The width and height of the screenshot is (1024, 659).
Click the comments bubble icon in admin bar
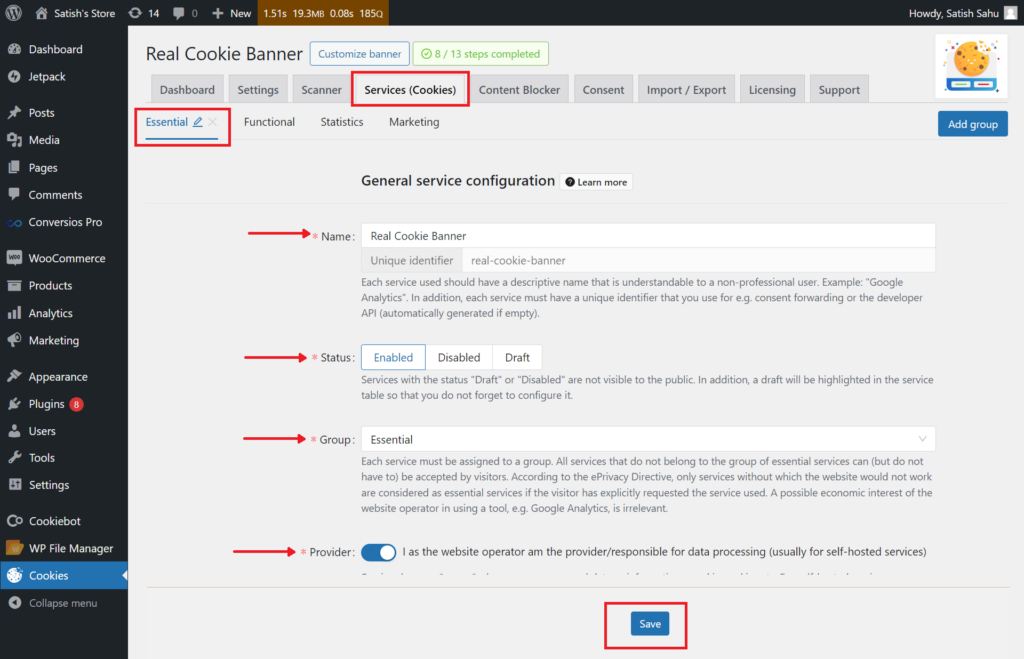coord(178,13)
